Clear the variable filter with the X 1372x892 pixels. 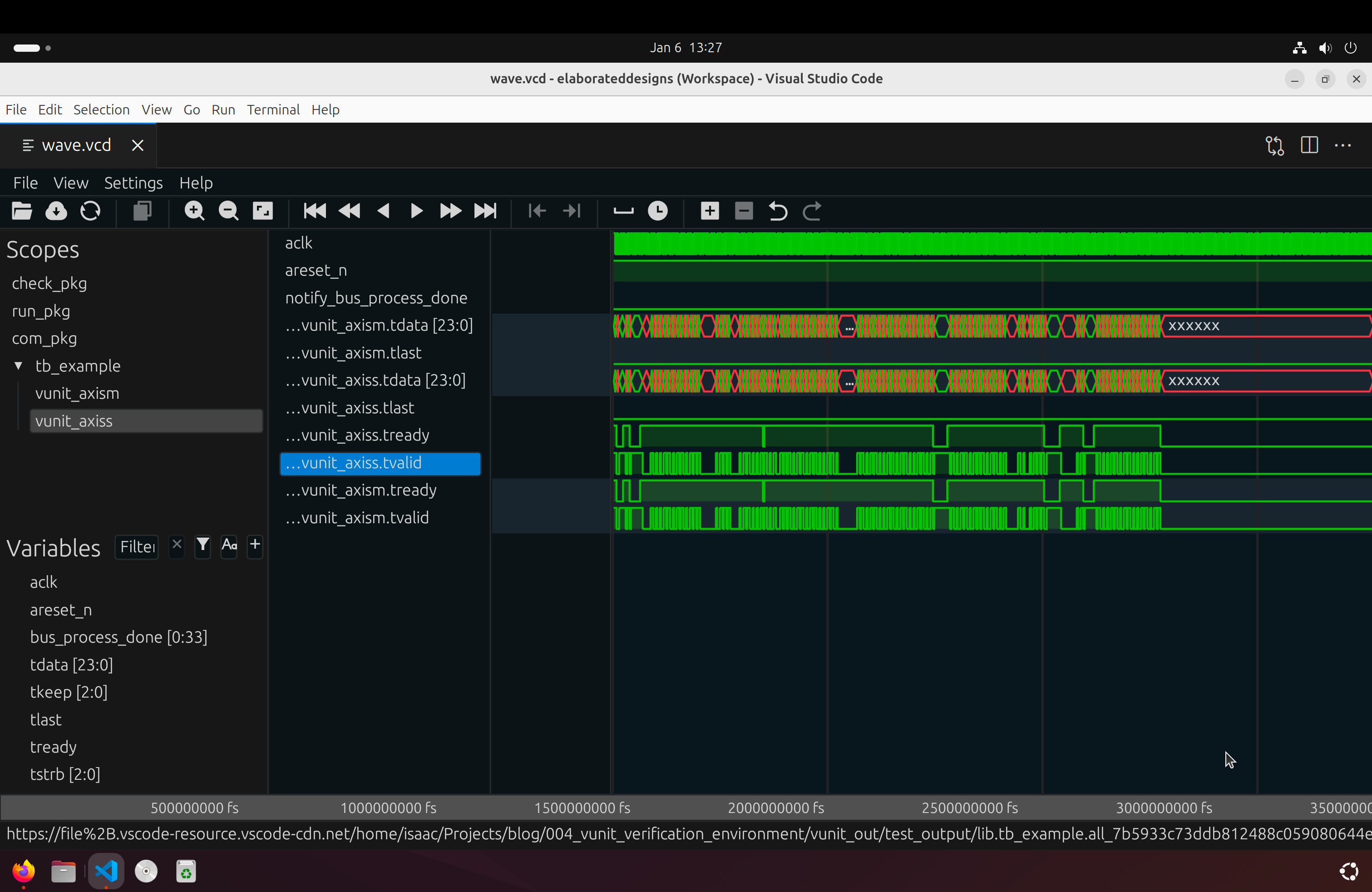coord(177,545)
